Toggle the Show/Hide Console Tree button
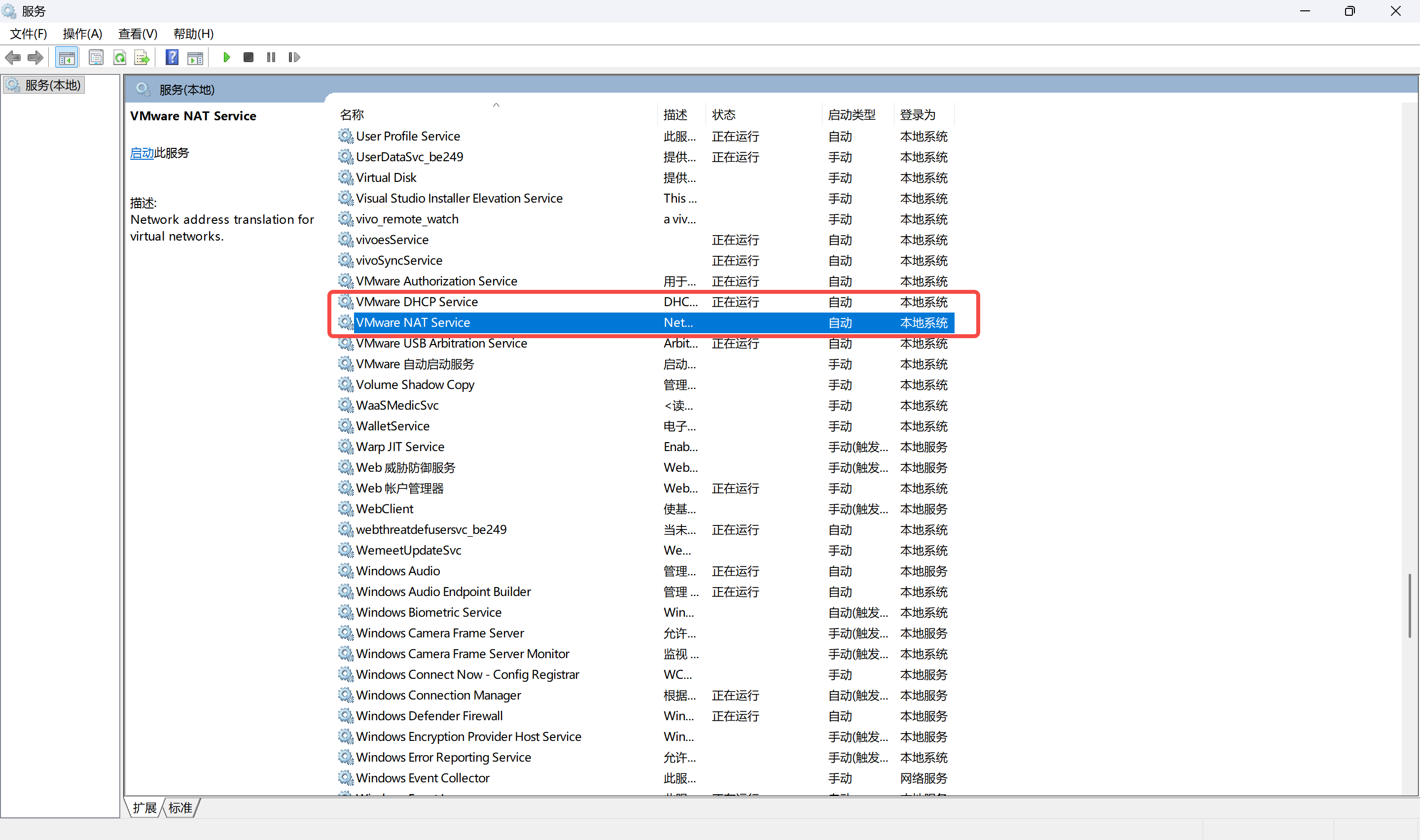Viewport: 1420px width, 840px height. click(x=67, y=57)
